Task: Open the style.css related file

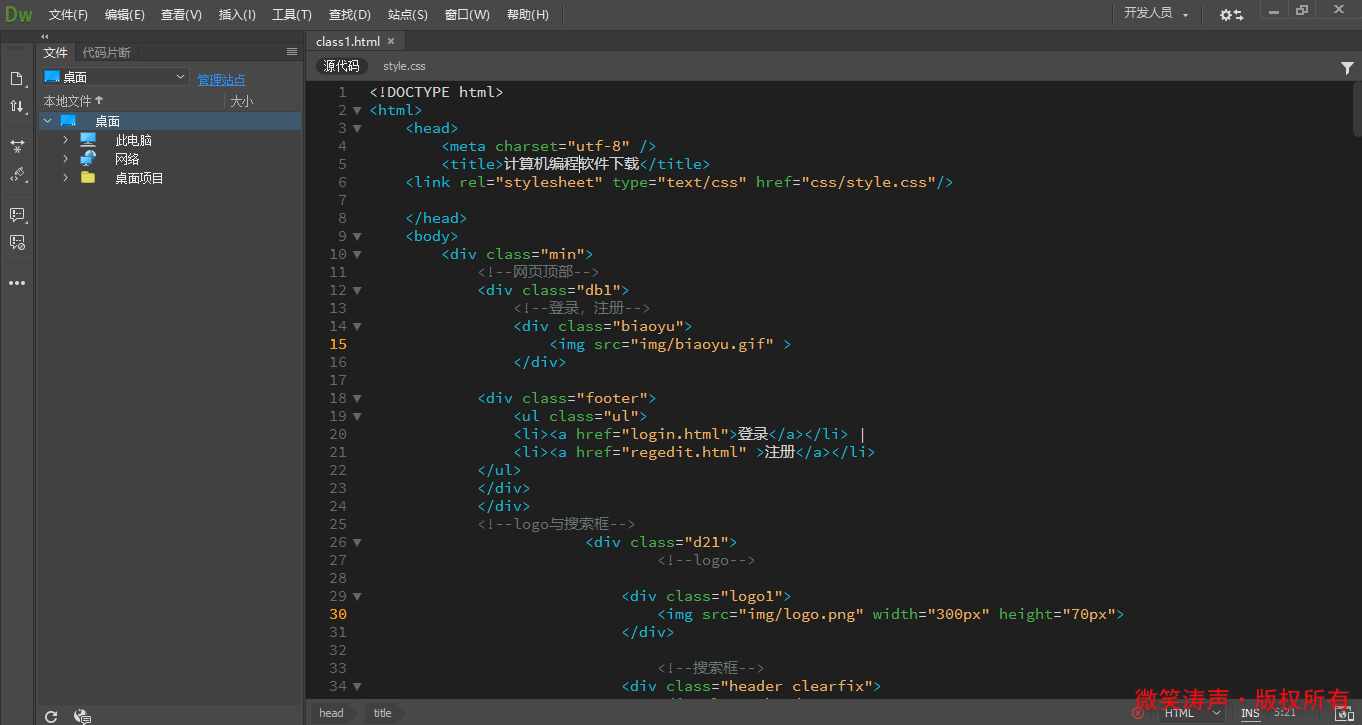Action: coord(404,66)
